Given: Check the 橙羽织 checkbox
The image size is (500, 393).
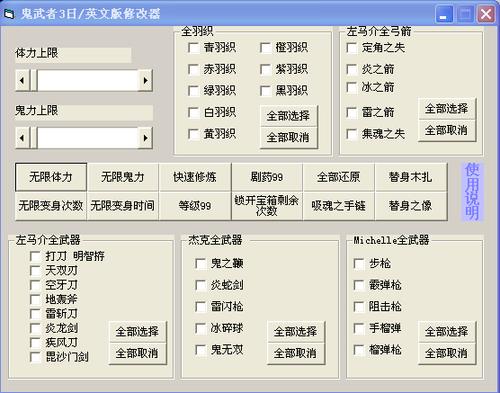Looking at the screenshot, I should (x=265, y=48).
